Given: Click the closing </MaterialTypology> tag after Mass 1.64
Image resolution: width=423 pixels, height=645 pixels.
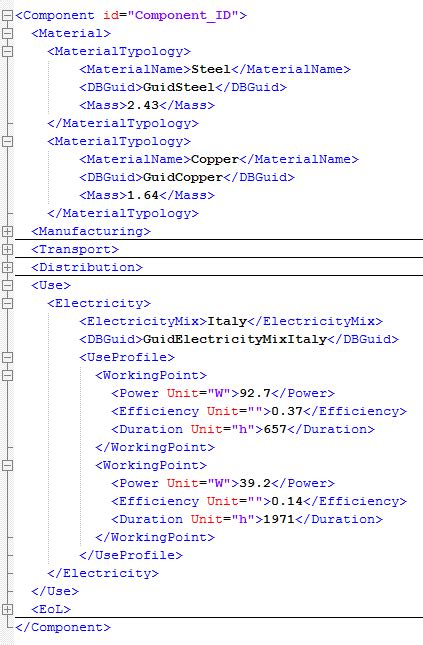Looking at the screenshot, I should tap(123, 213).
